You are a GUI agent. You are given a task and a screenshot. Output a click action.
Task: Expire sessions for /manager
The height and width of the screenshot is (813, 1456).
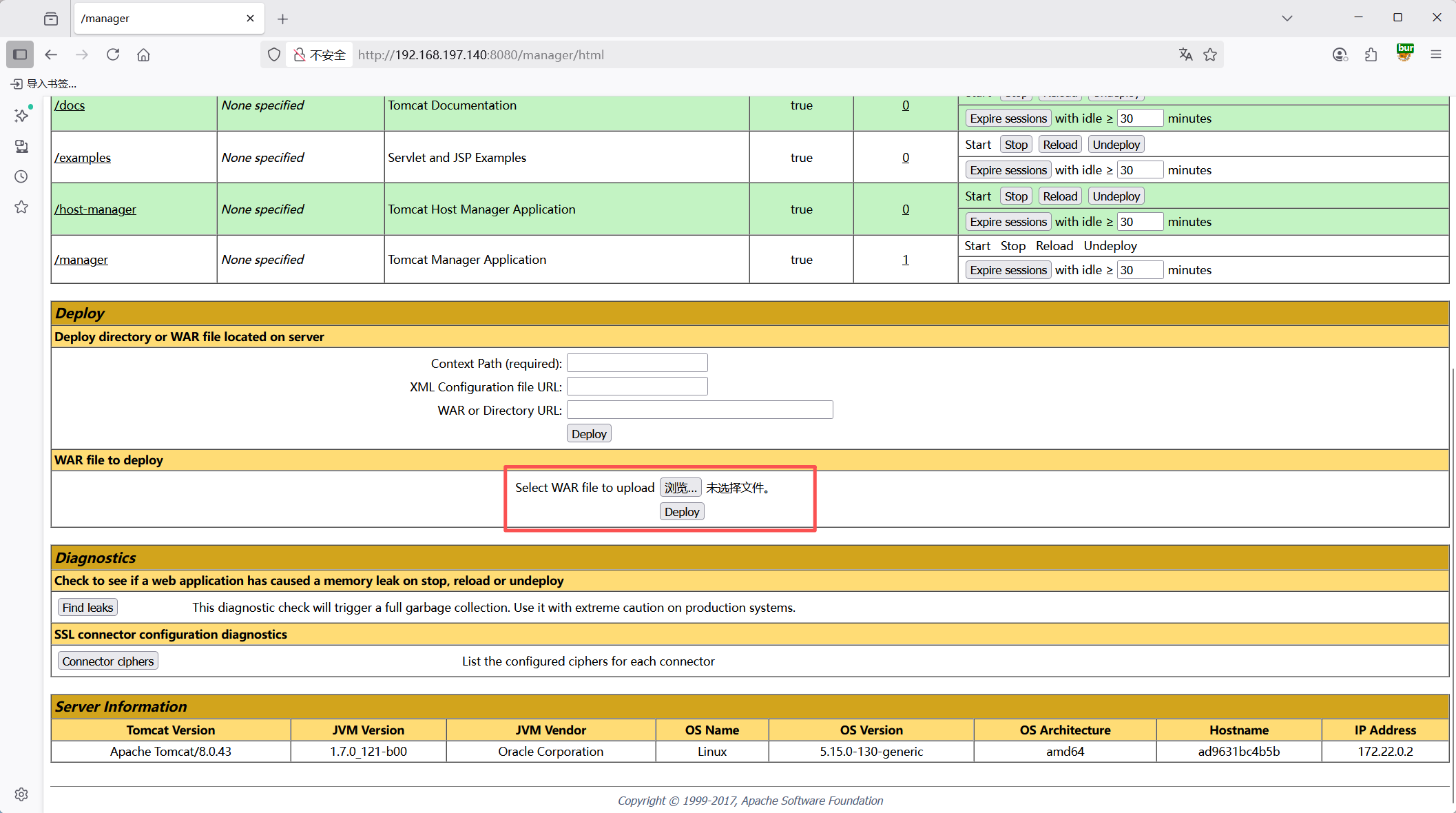[1008, 270]
